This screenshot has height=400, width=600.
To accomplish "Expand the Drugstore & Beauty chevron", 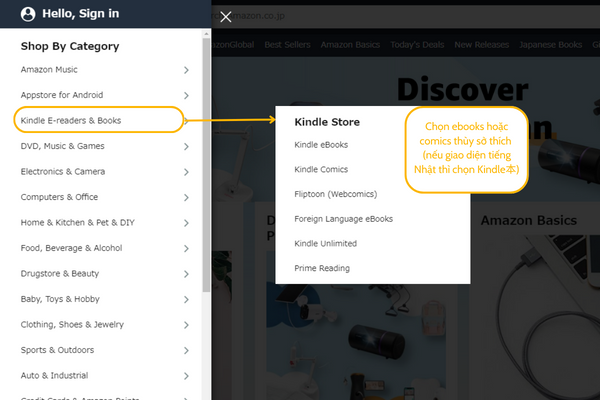I will (186, 274).
